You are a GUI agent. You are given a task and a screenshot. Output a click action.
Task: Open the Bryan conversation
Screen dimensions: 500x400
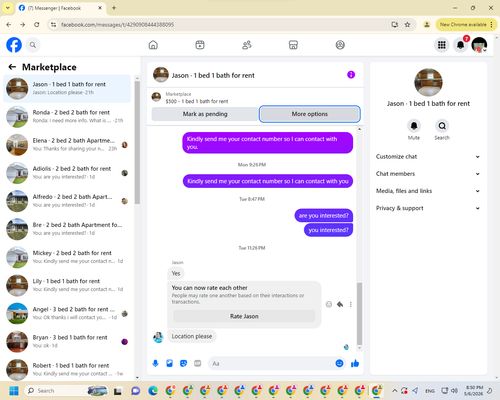(67, 342)
